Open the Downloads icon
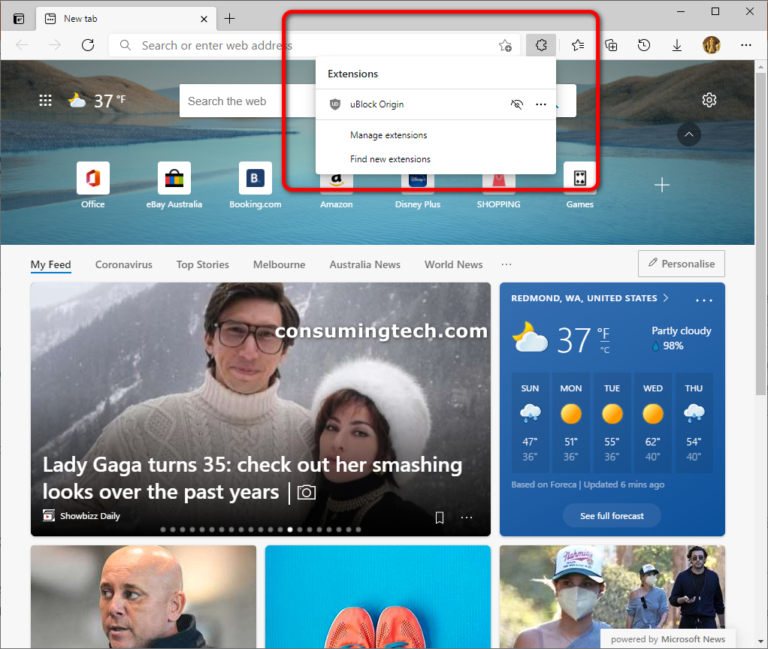This screenshot has height=649, width=768. [677, 46]
